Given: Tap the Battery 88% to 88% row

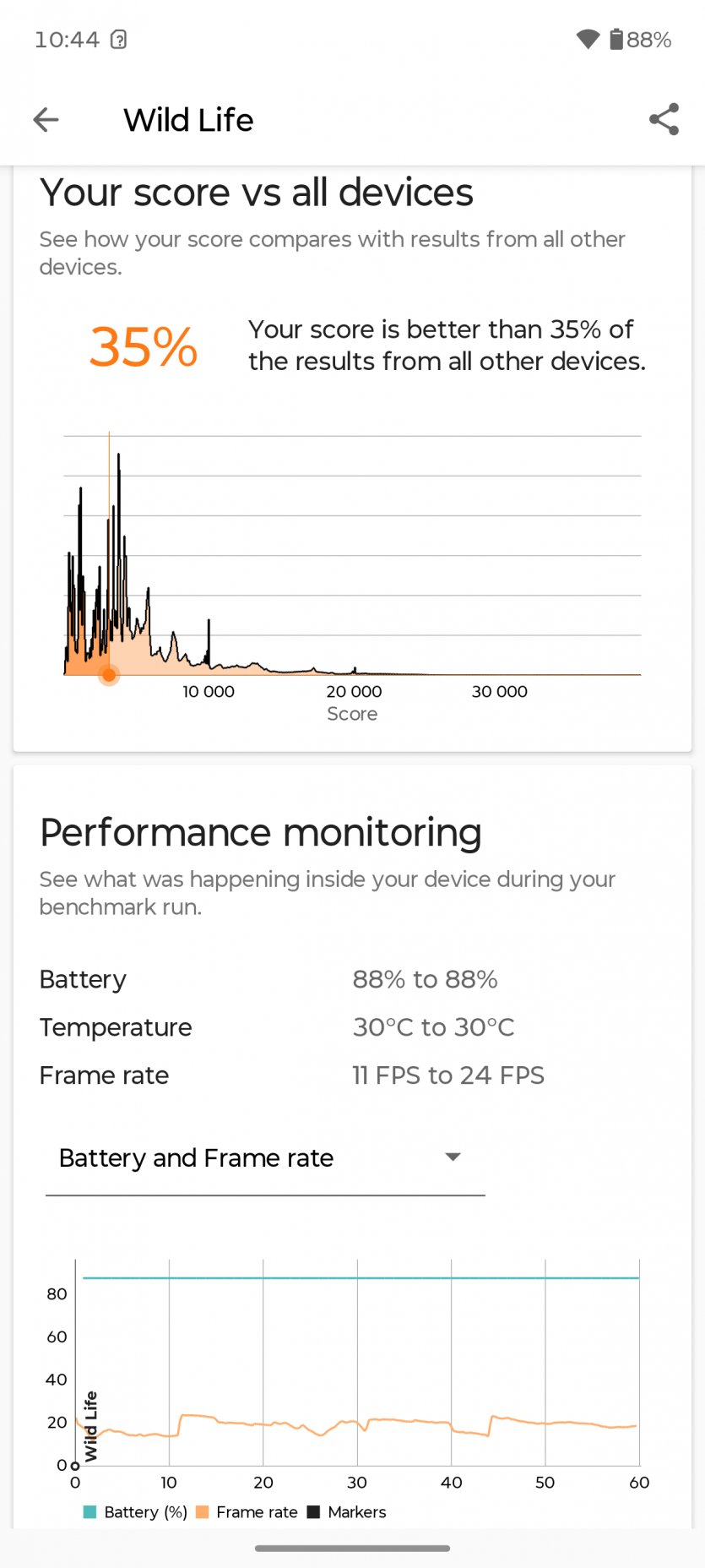Looking at the screenshot, I should [x=291, y=979].
